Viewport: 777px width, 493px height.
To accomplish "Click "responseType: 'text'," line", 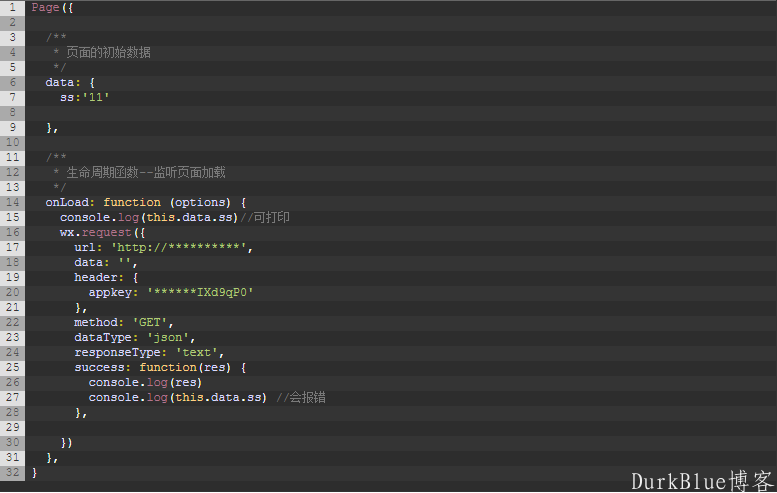I will pyautogui.click(x=149, y=352).
